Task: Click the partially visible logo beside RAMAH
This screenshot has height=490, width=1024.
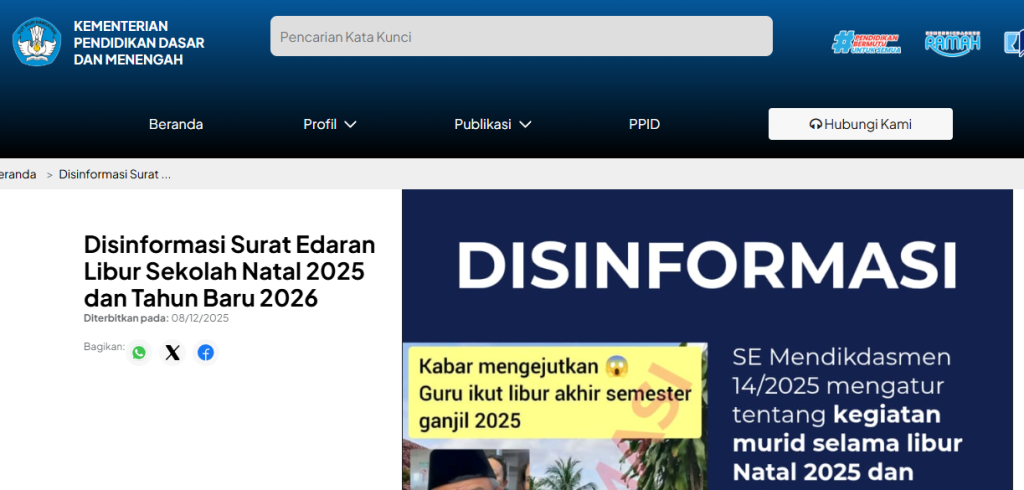Action: 1014,43
